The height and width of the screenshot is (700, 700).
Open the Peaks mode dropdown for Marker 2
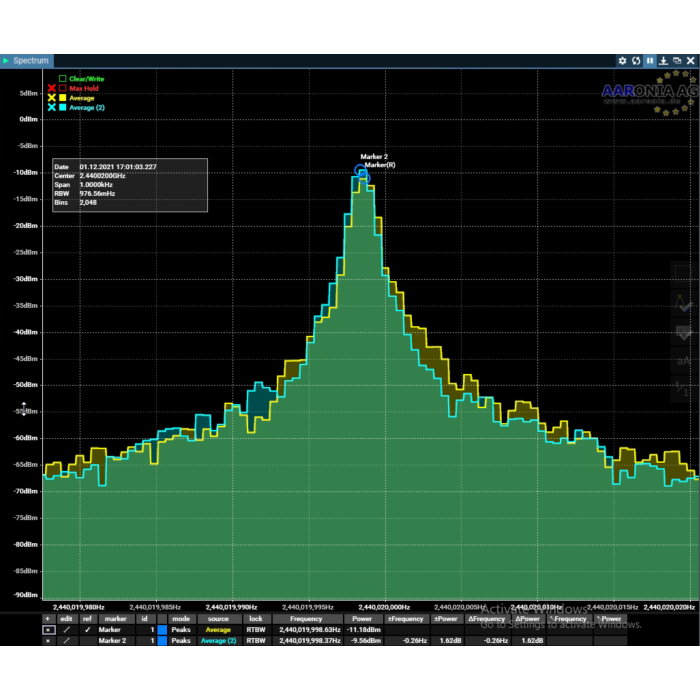[181, 641]
